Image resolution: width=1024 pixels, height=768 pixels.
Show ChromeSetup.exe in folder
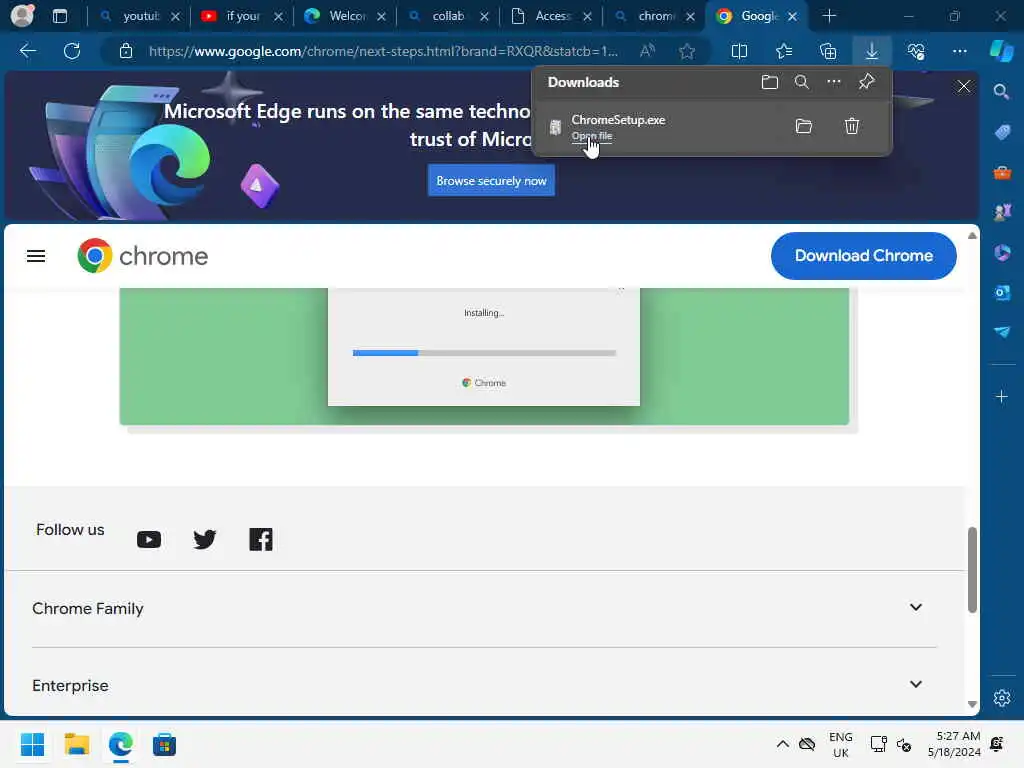click(804, 126)
